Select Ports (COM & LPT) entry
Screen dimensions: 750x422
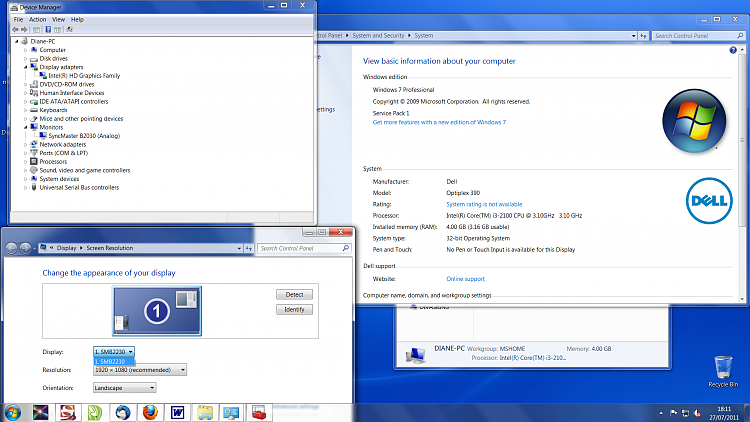pyautogui.click(x=64, y=153)
